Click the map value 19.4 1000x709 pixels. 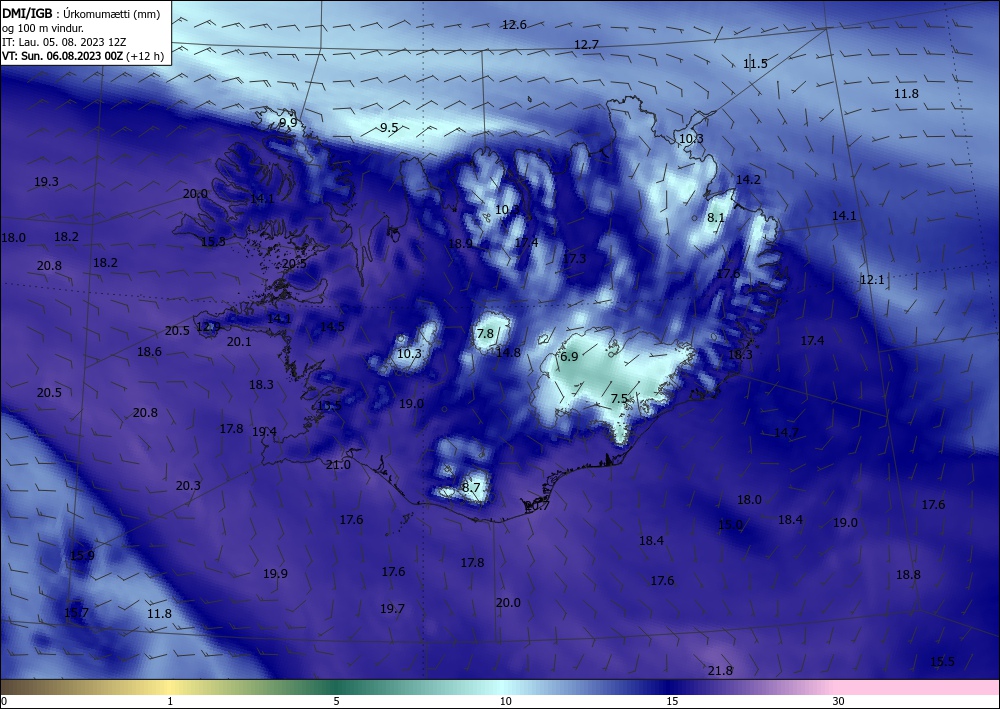pyautogui.click(x=264, y=432)
